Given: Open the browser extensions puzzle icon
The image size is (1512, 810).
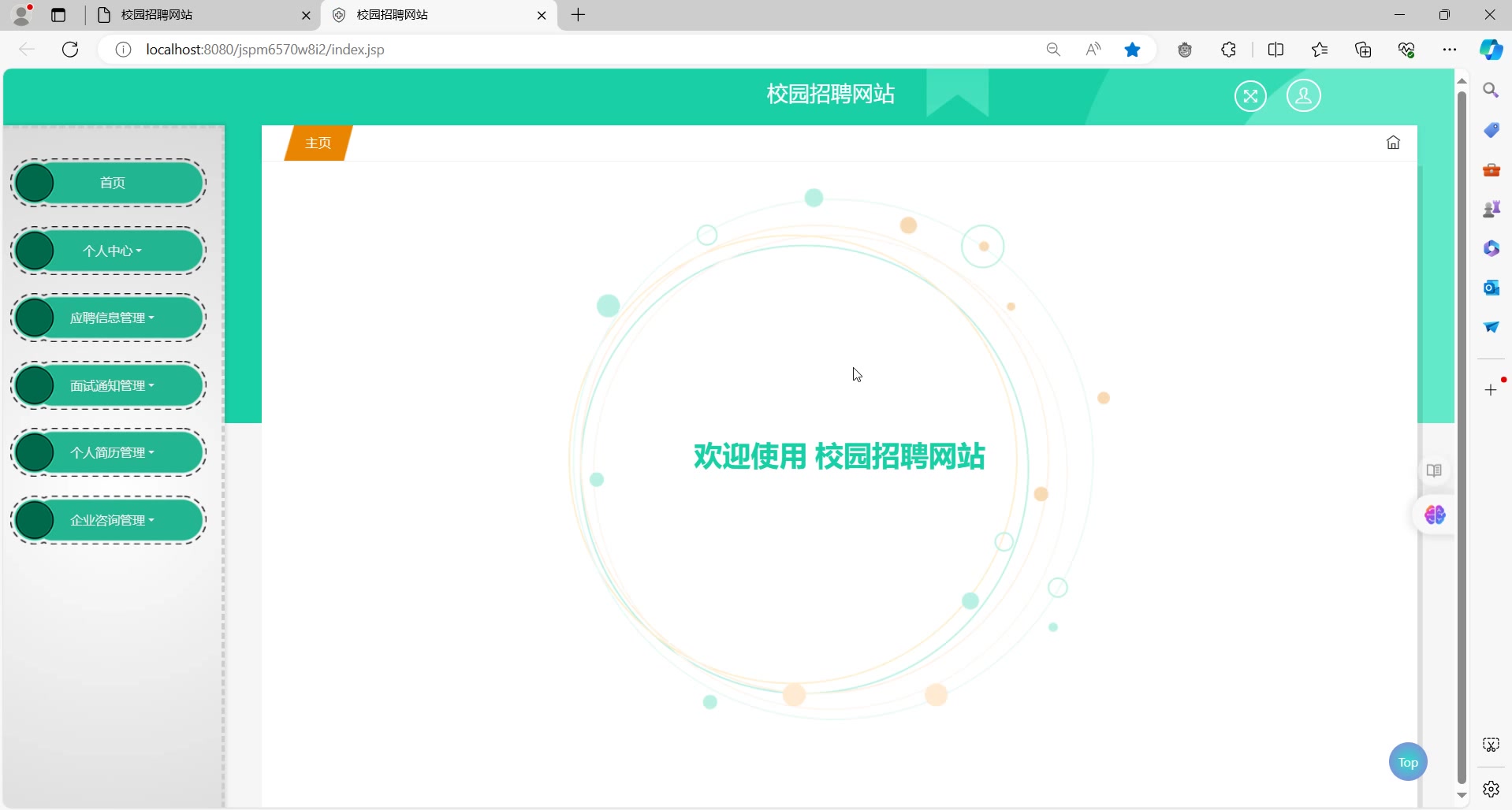Looking at the screenshot, I should tap(1228, 50).
